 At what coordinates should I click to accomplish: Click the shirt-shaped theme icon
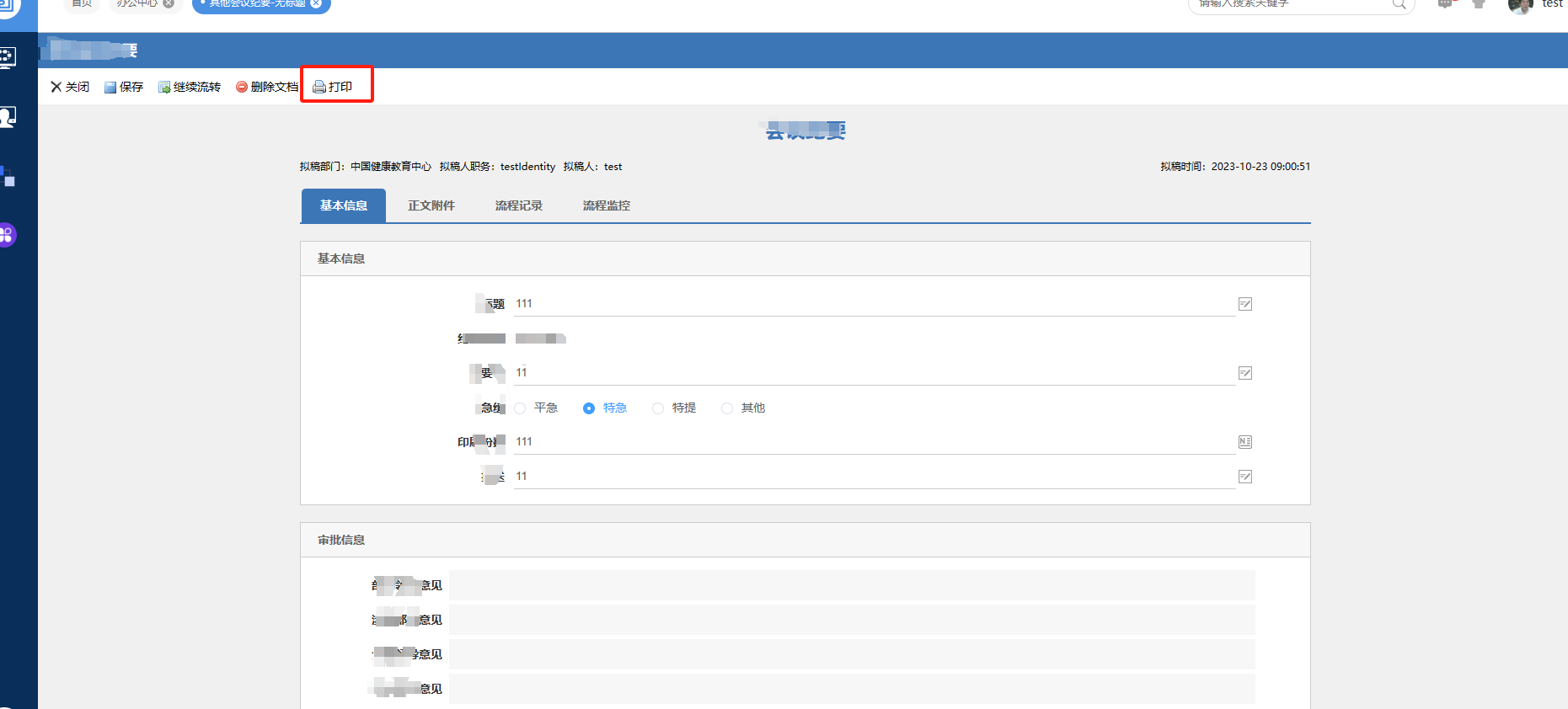(x=1479, y=3)
